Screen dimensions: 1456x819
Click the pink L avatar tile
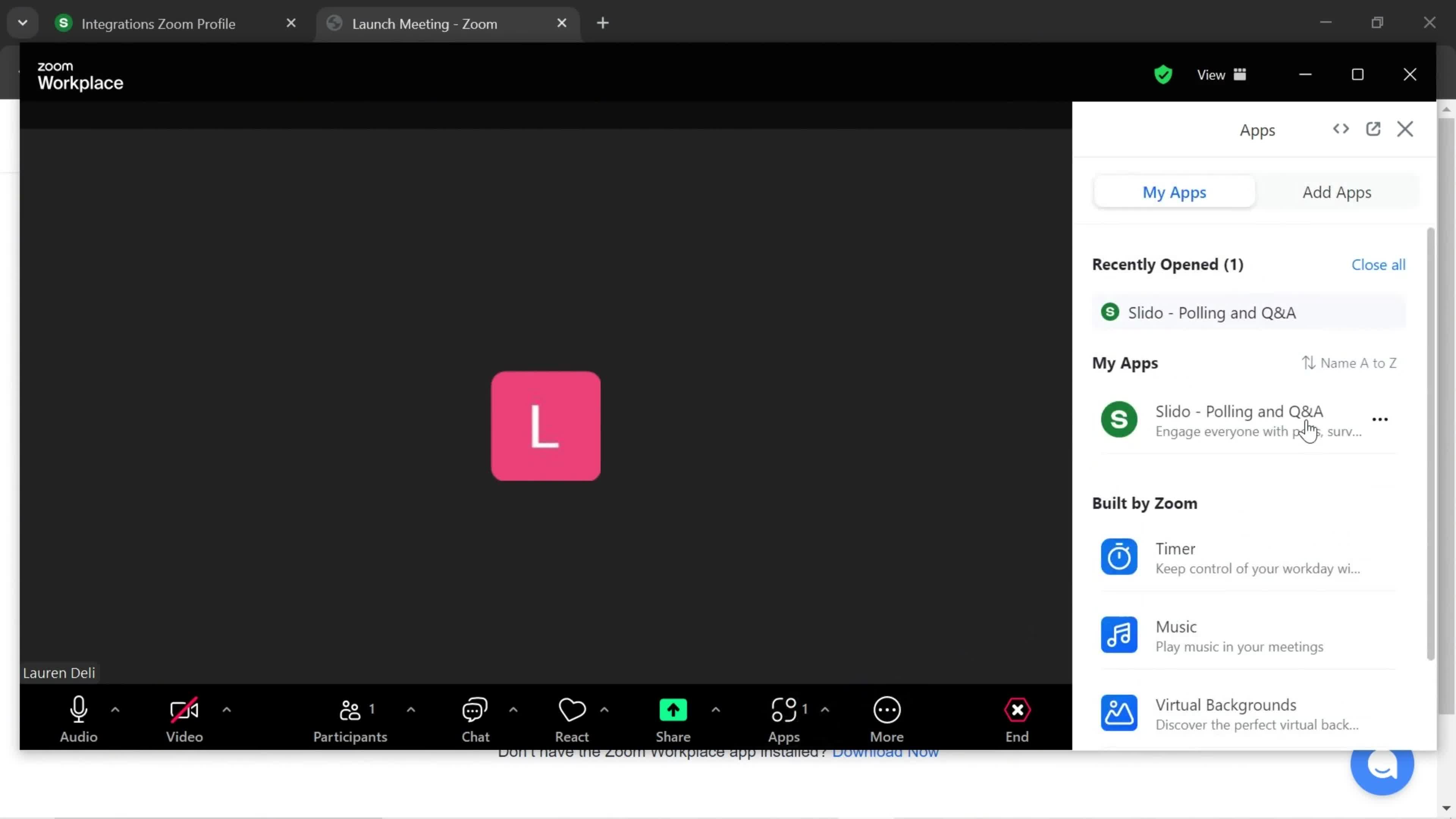click(x=546, y=425)
